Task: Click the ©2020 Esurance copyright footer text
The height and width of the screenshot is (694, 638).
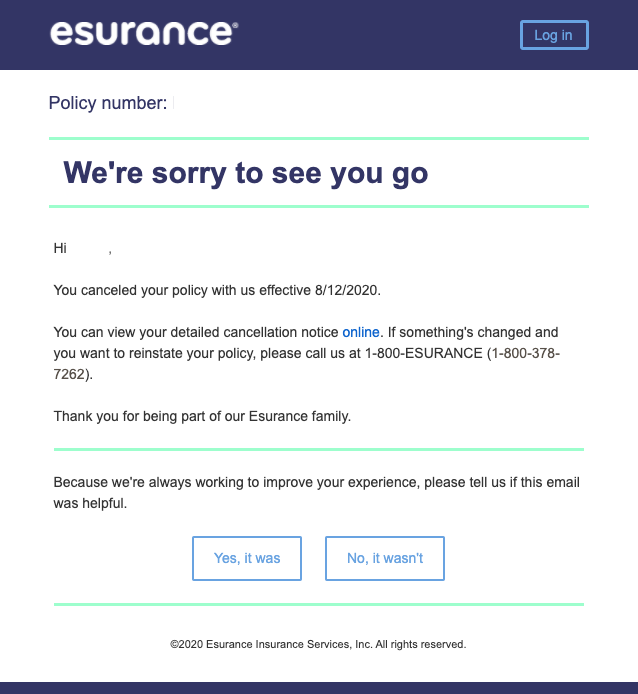Action: 318,644
